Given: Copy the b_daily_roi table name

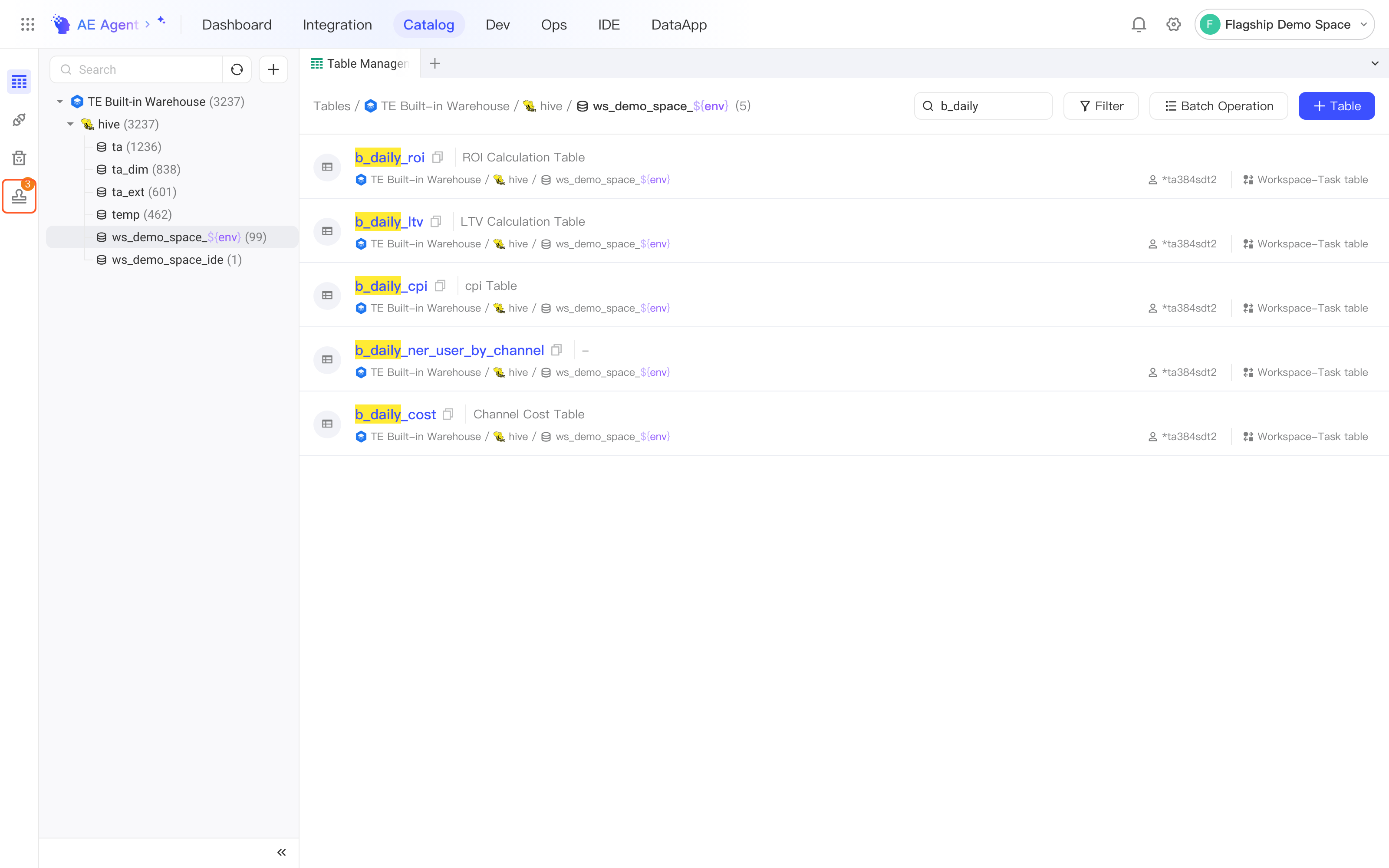Looking at the screenshot, I should [x=438, y=157].
